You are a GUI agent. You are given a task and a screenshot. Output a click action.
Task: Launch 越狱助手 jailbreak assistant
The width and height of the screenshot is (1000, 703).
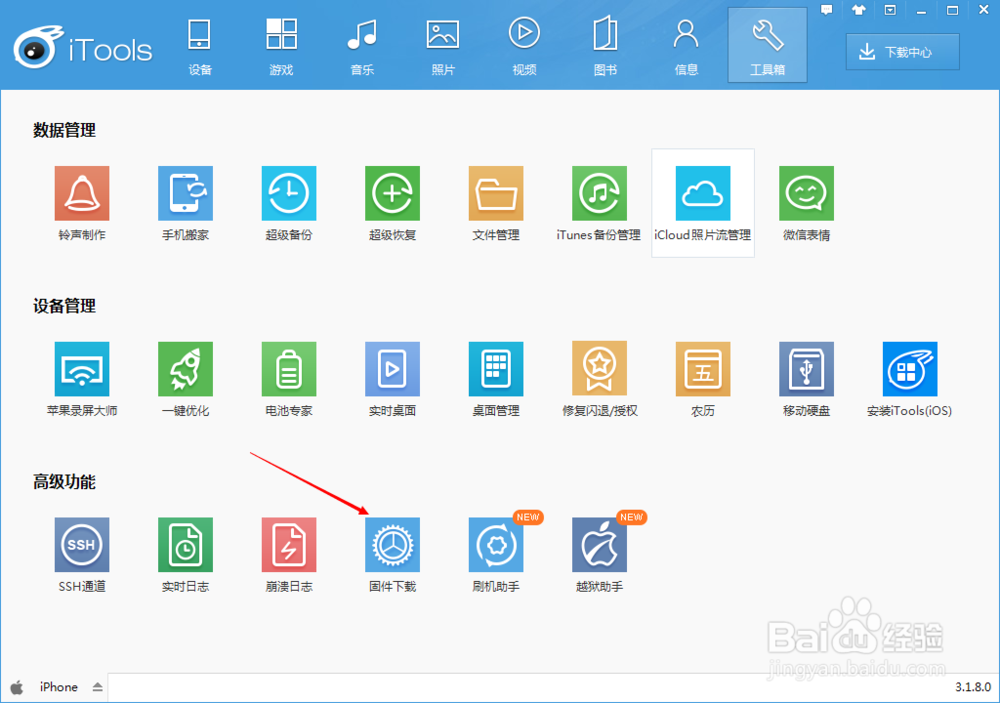pyautogui.click(x=599, y=545)
